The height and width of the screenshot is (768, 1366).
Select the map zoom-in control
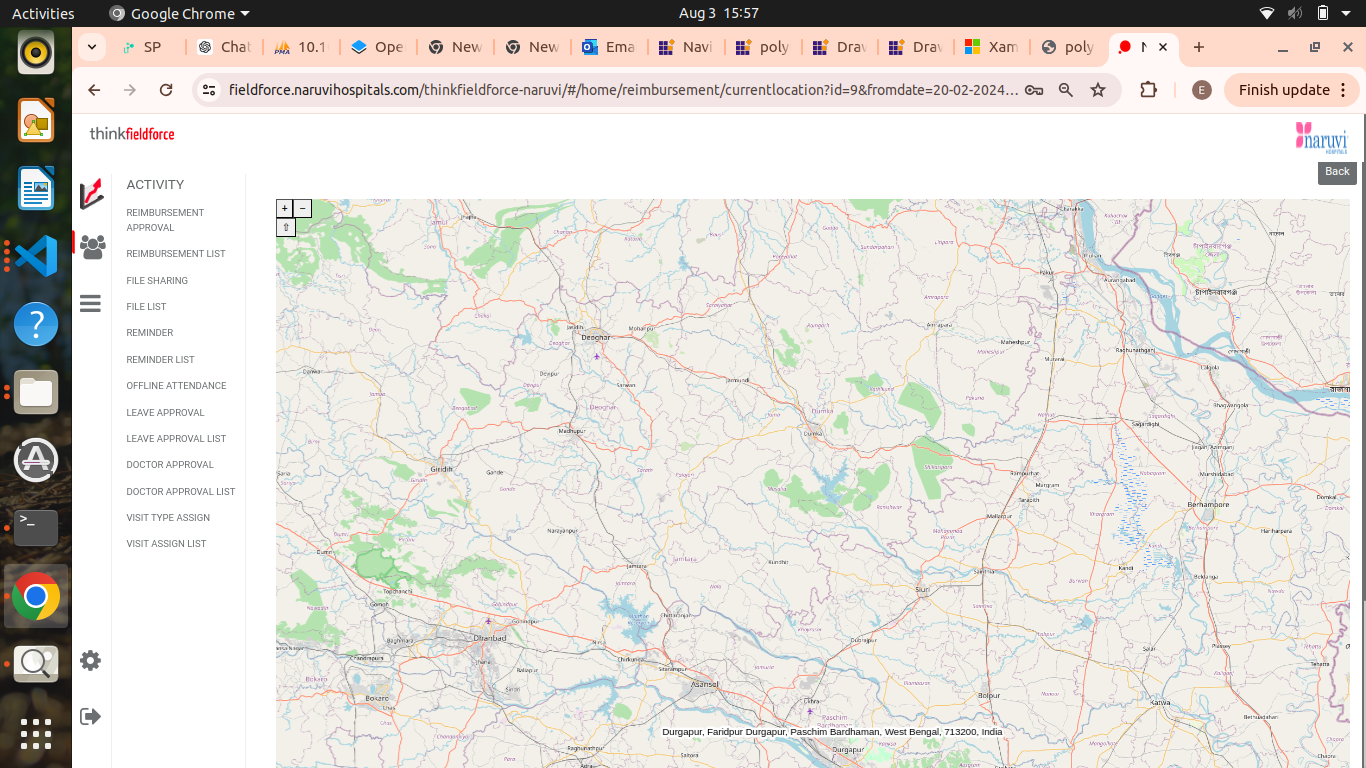tap(285, 208)
